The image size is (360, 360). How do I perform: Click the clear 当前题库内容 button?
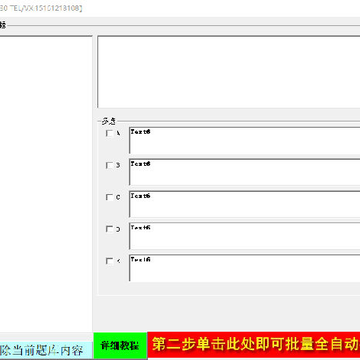coord(46,351)
